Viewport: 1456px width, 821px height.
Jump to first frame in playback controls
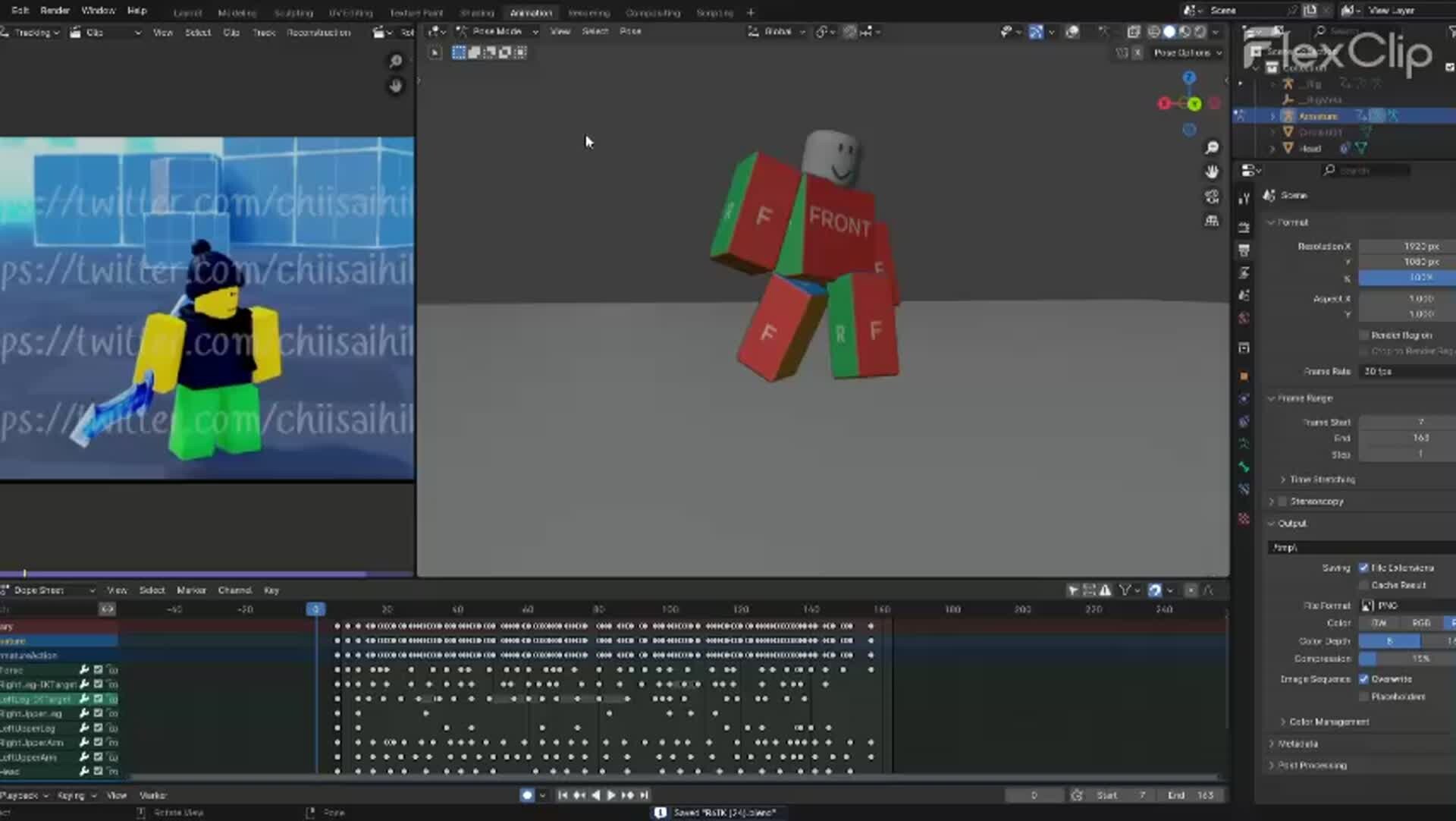point(563,794)
